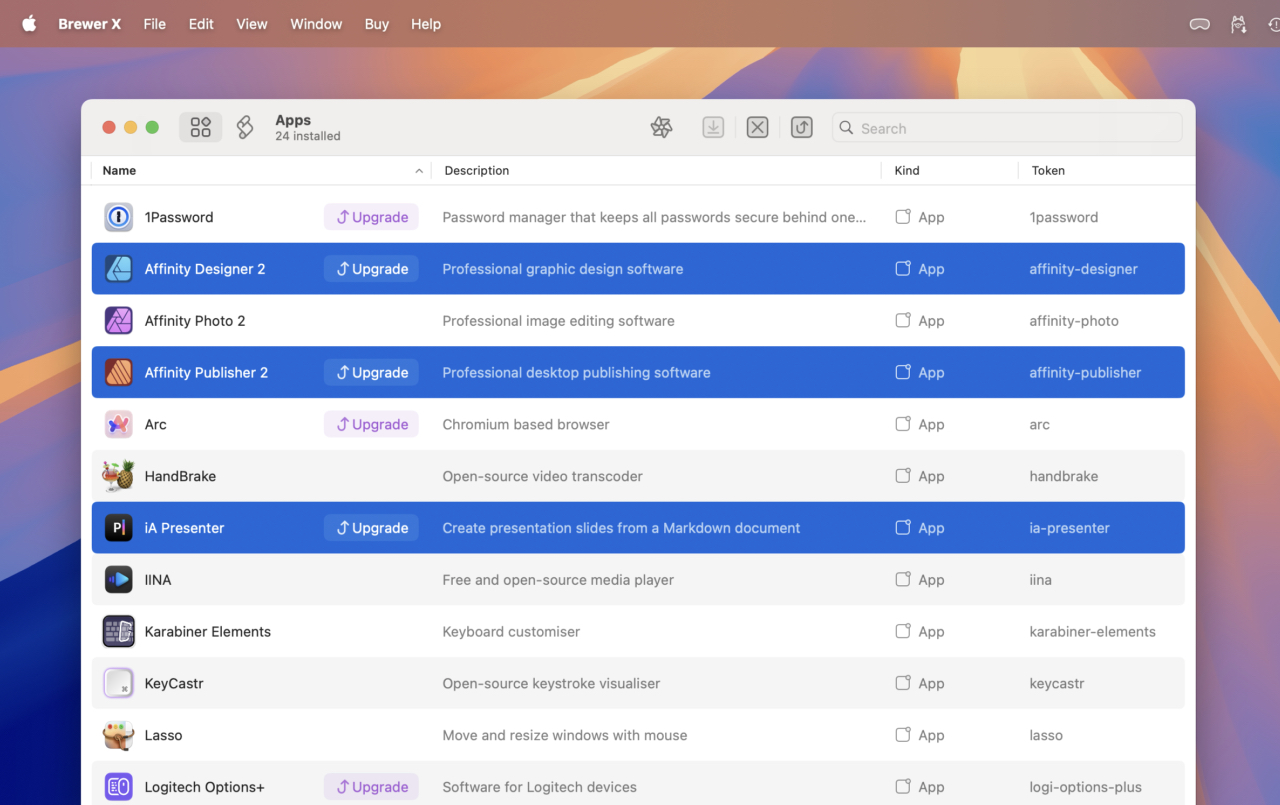
Task: Click 'Open-source video transcoder' description
Action: (x=543, y=476)
